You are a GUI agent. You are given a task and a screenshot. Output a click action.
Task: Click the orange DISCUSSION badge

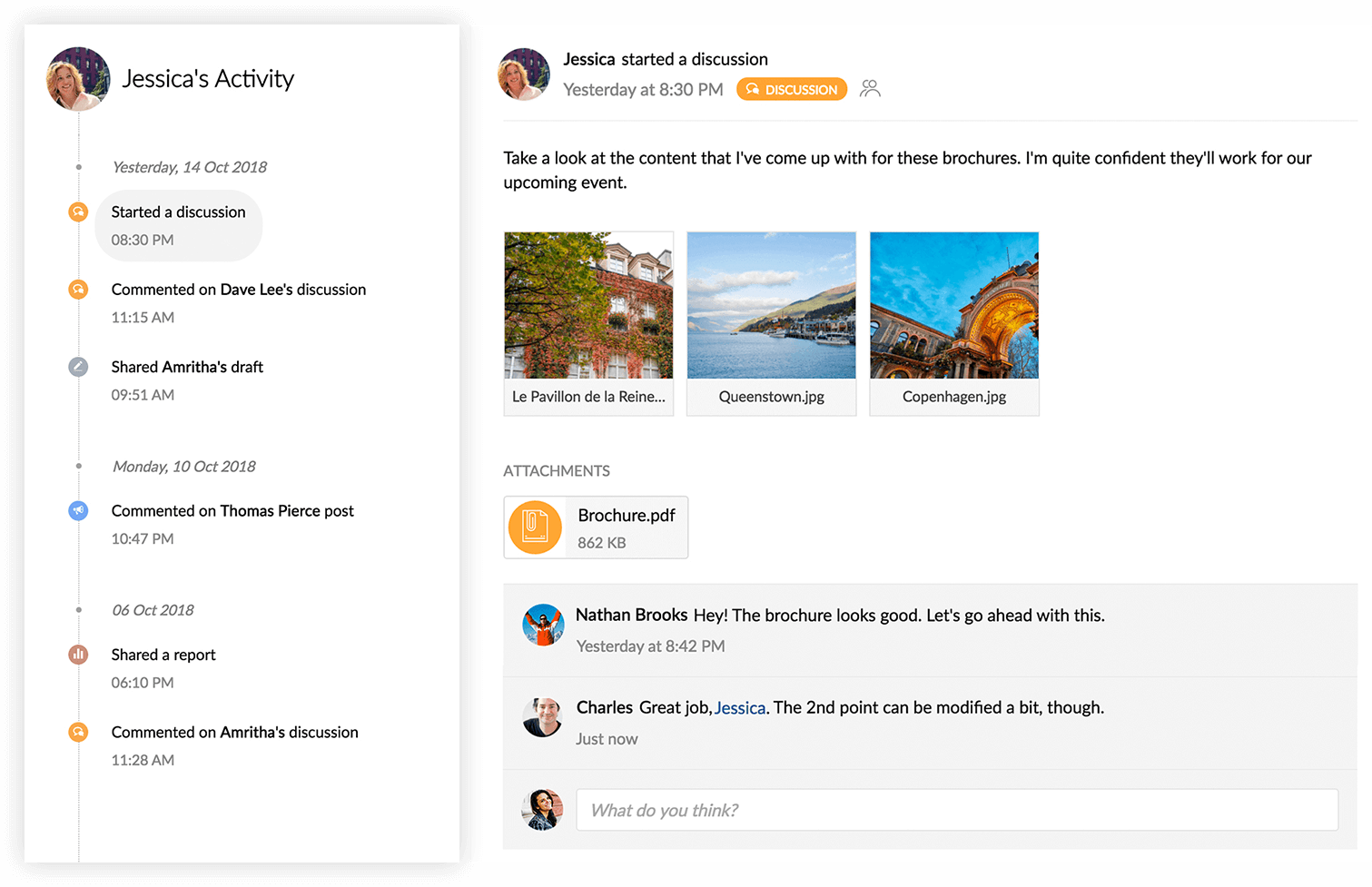(x=792, y=89)
